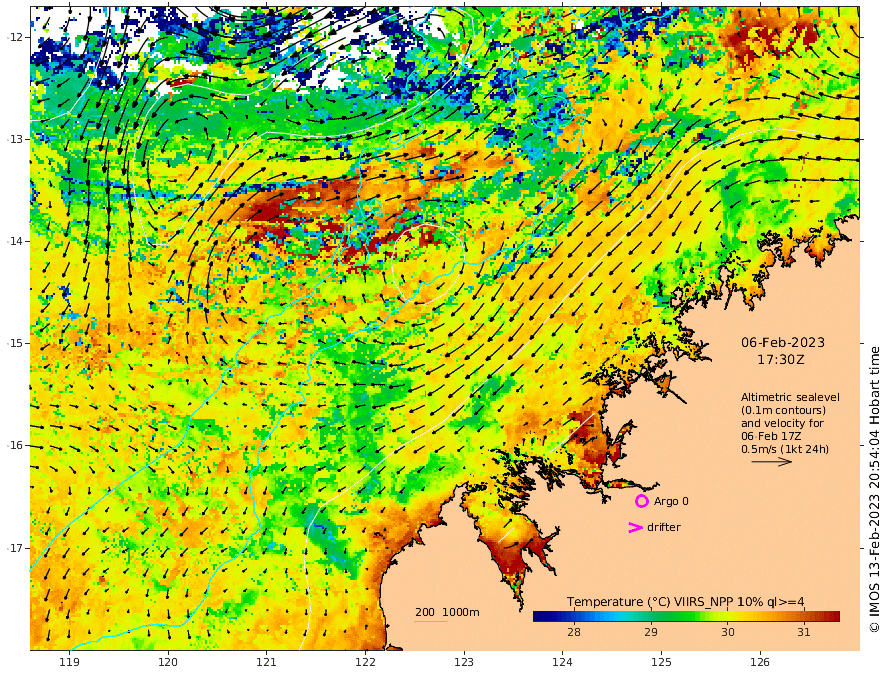Click the '29' color bar tick label
Viewport: 880px width, 680px height.
point(650,632)
